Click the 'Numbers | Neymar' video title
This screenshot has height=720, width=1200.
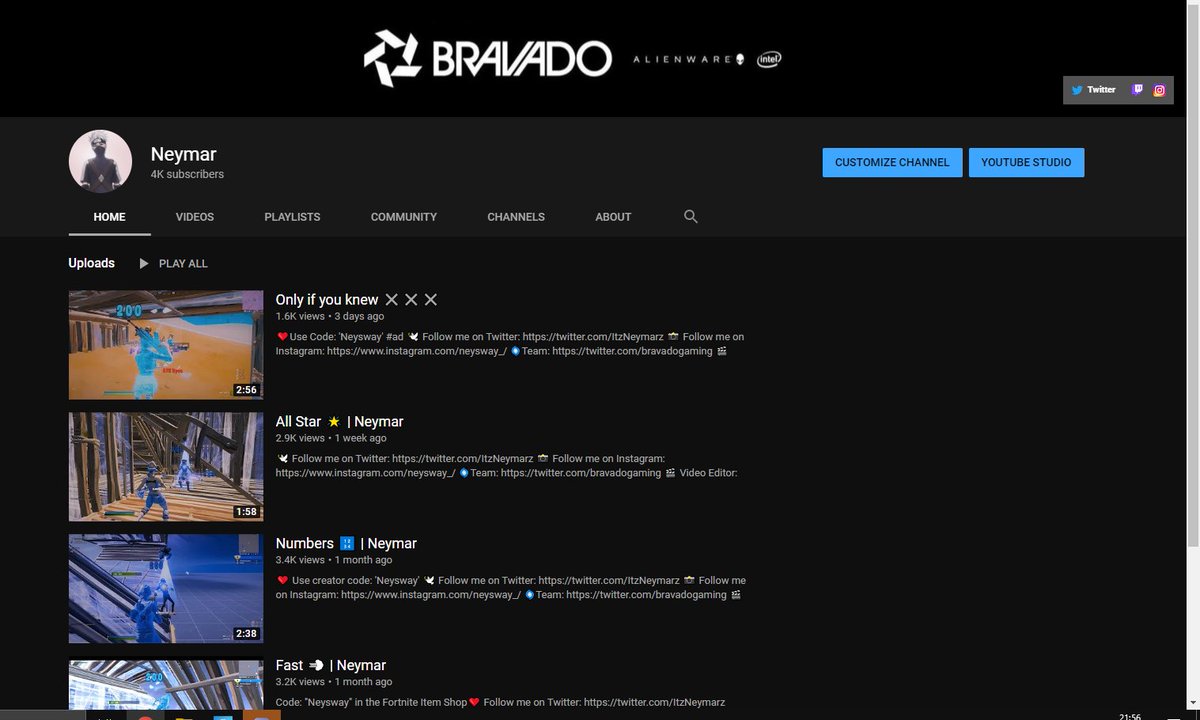point(346,544)
